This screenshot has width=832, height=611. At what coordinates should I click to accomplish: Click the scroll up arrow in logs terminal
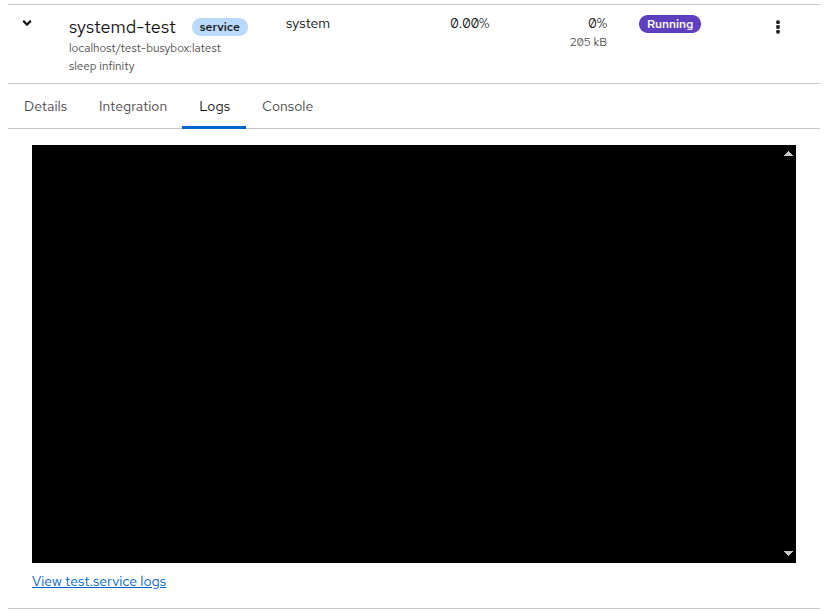point(788,154)
